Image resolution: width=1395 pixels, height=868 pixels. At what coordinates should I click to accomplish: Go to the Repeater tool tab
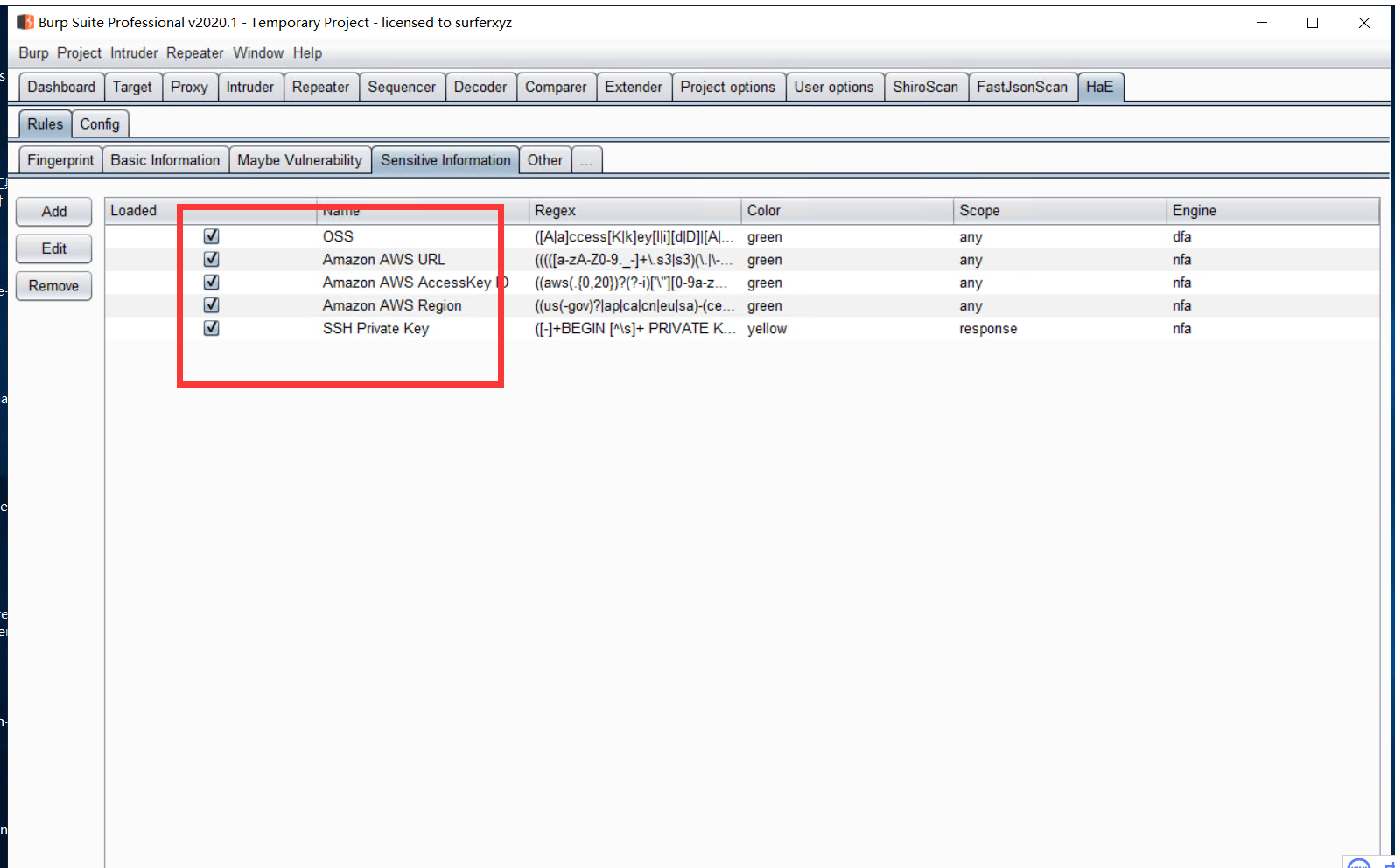[320, 87]
